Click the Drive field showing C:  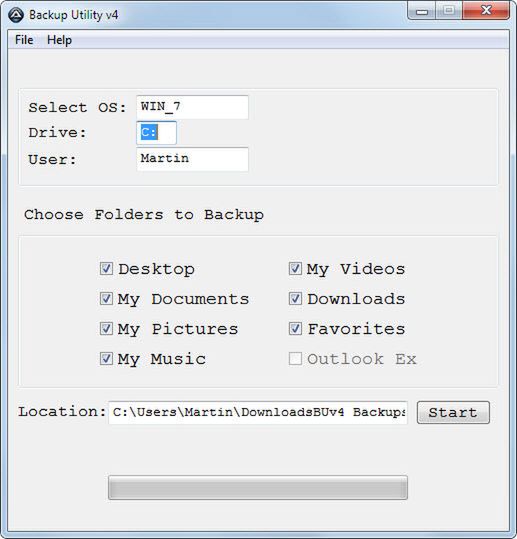pos(156,132)
